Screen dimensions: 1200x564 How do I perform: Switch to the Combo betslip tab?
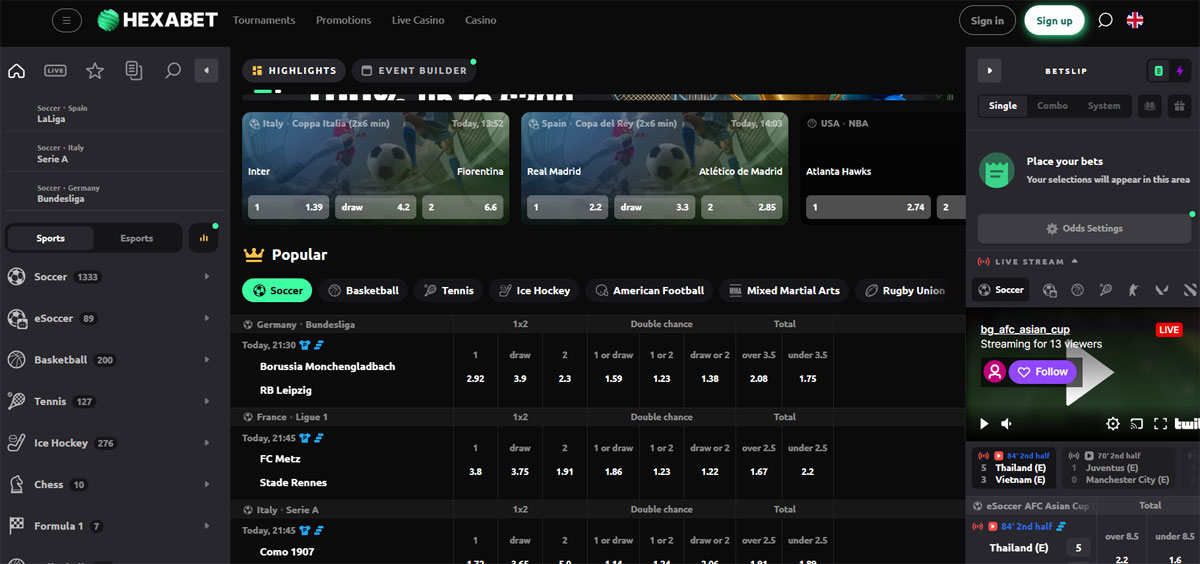click(x=1052, y=106)
